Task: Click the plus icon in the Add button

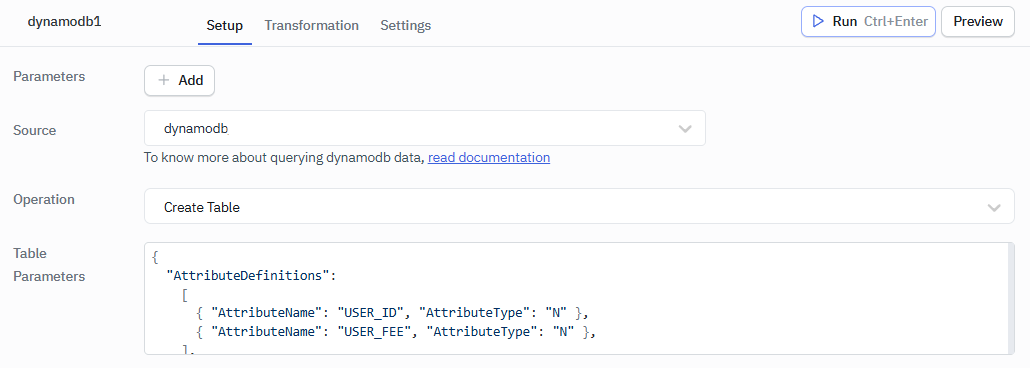Action: tap(164, 80)
